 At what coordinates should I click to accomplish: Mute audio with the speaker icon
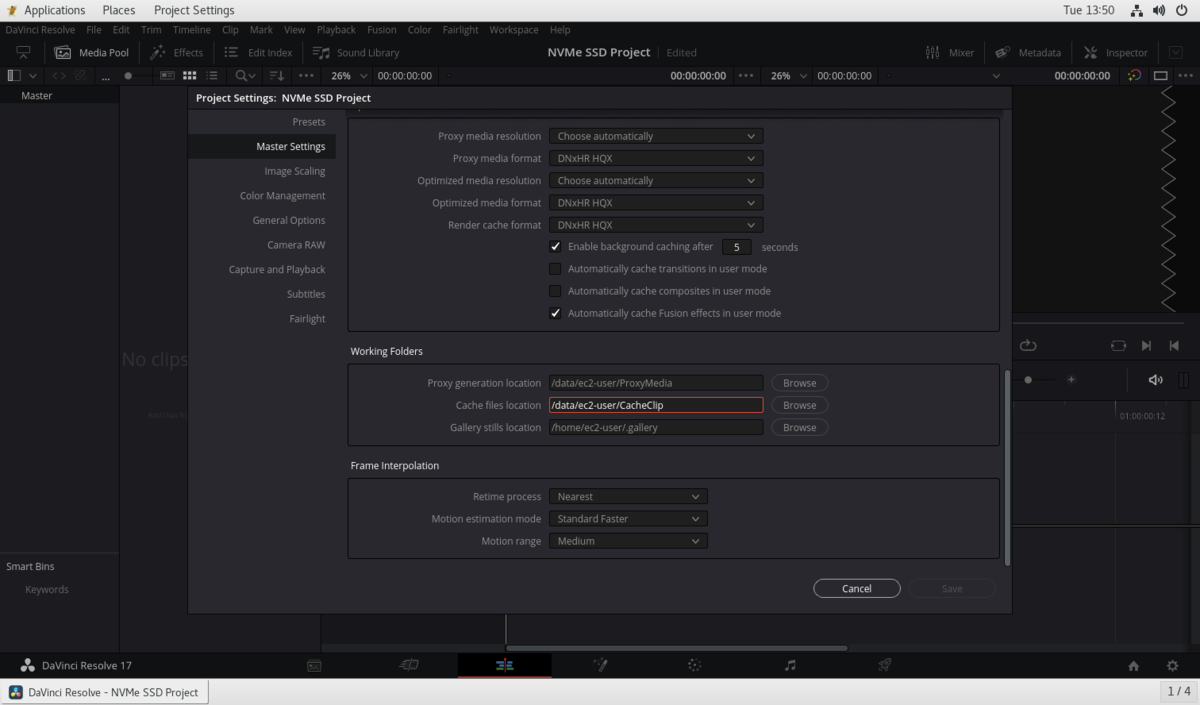pyautogui.click(x=1155, y=380)
